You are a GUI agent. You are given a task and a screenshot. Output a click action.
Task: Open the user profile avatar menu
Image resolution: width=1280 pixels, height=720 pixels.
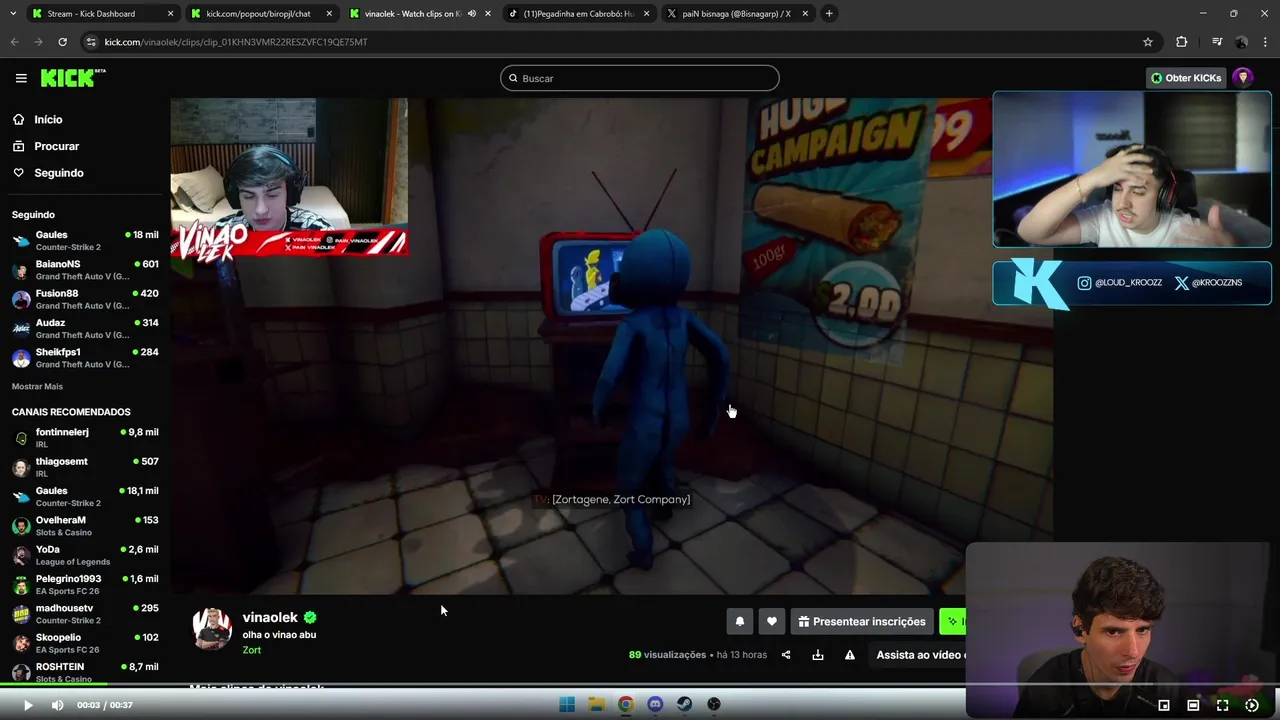click(1243, 78)
